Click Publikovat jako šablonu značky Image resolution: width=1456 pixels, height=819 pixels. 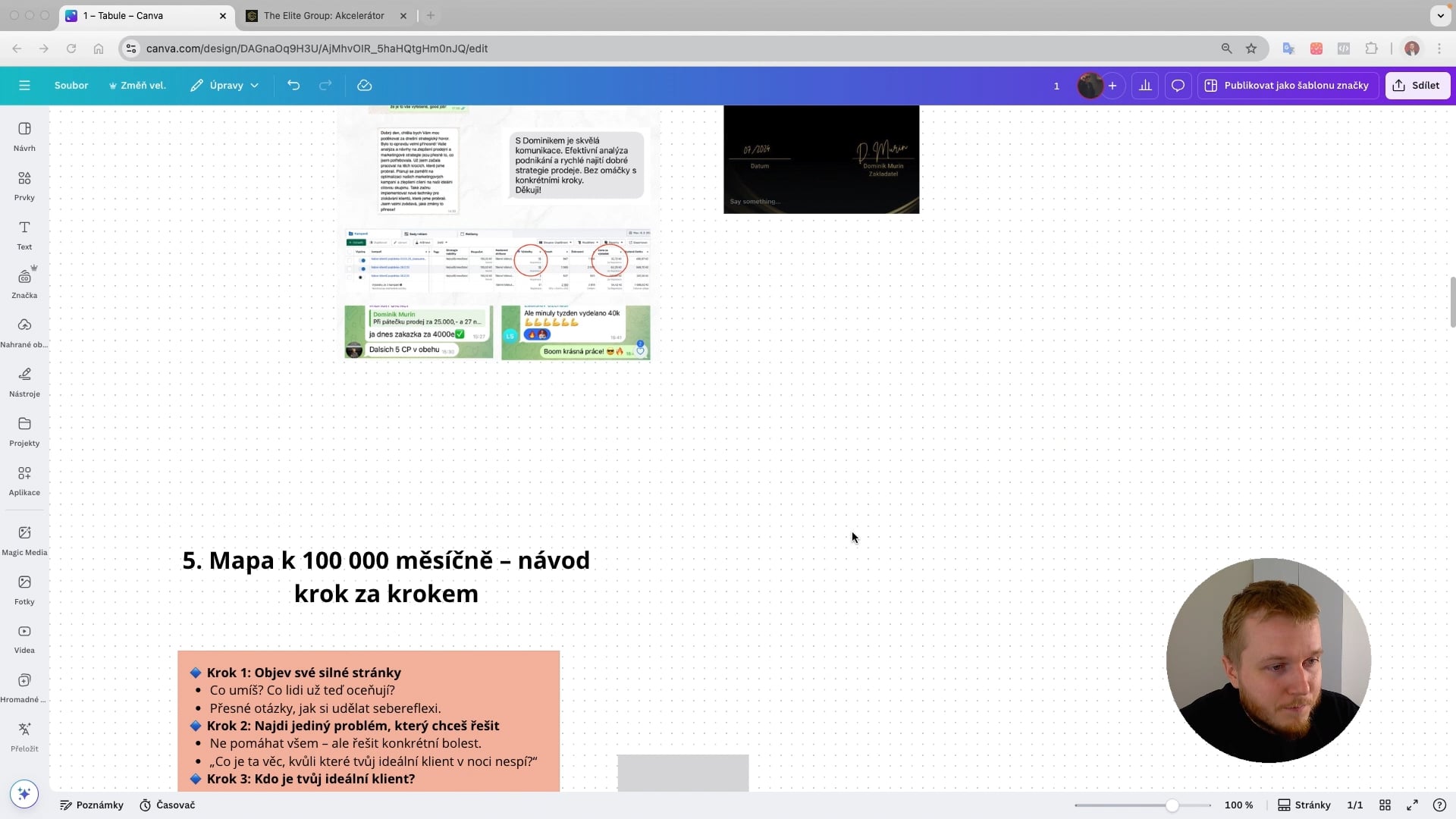pos(1287,86)
